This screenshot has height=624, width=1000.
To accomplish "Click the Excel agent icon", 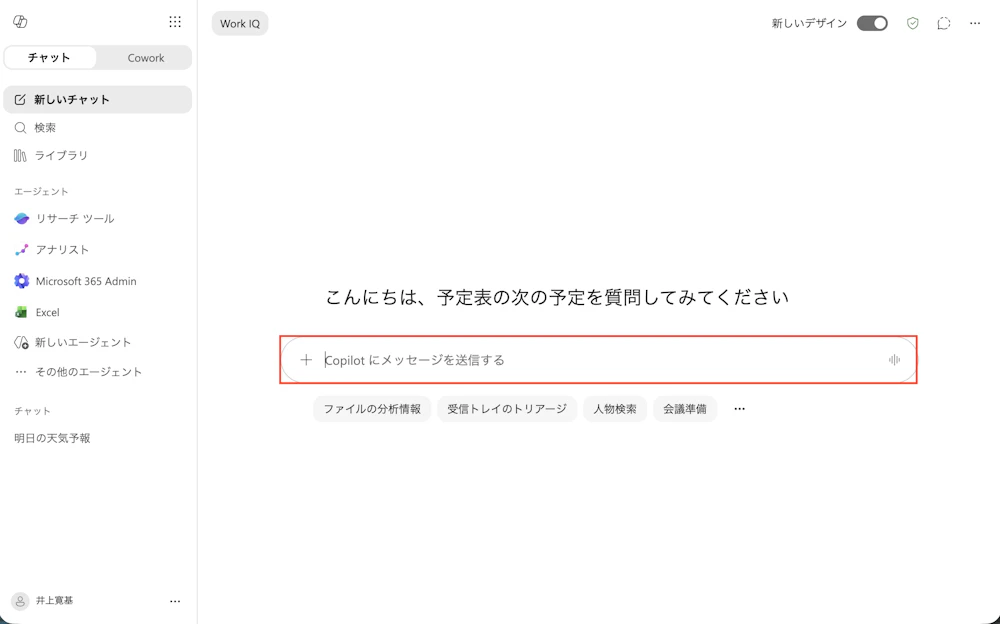I will pos(22,312).
